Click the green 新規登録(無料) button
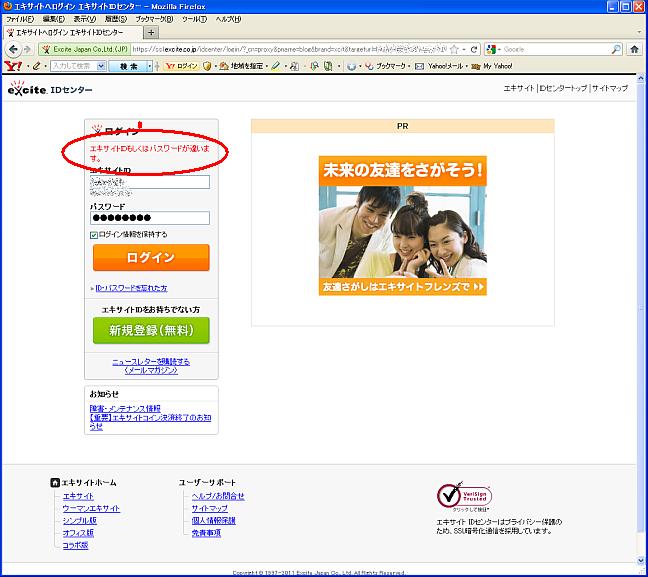The image size is (648, 577). [151, 330]
